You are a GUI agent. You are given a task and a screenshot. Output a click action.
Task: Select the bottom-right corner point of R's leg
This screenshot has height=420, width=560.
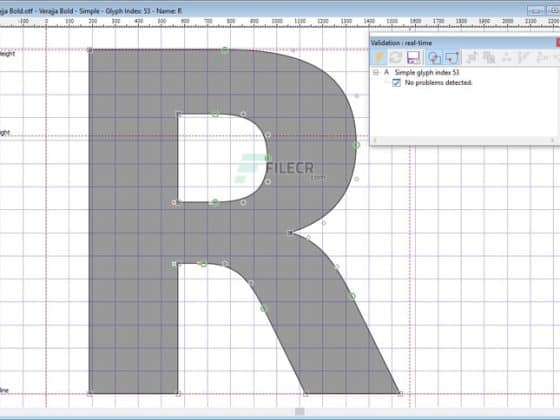click(x=400, y=394)
